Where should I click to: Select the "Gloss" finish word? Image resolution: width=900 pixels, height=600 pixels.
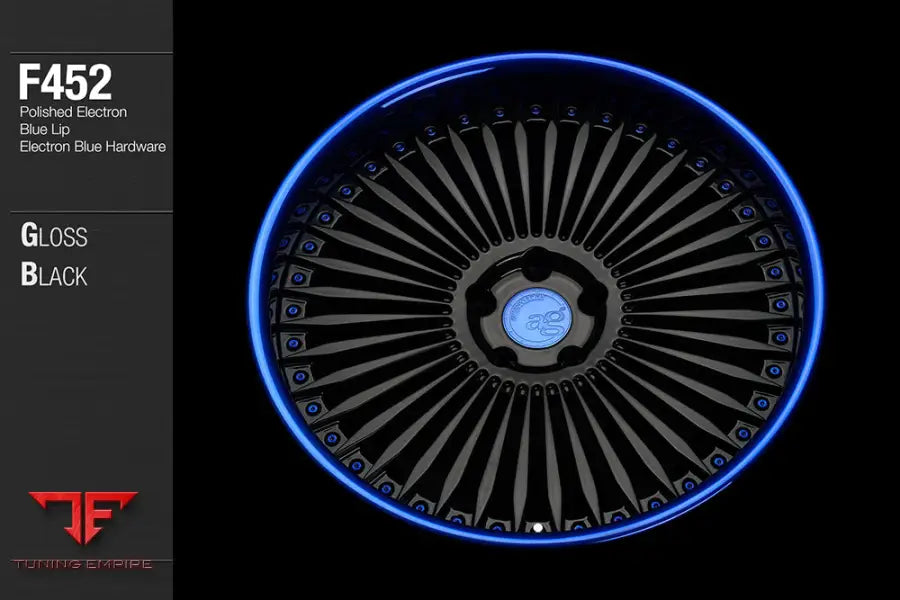click(54, 237)
